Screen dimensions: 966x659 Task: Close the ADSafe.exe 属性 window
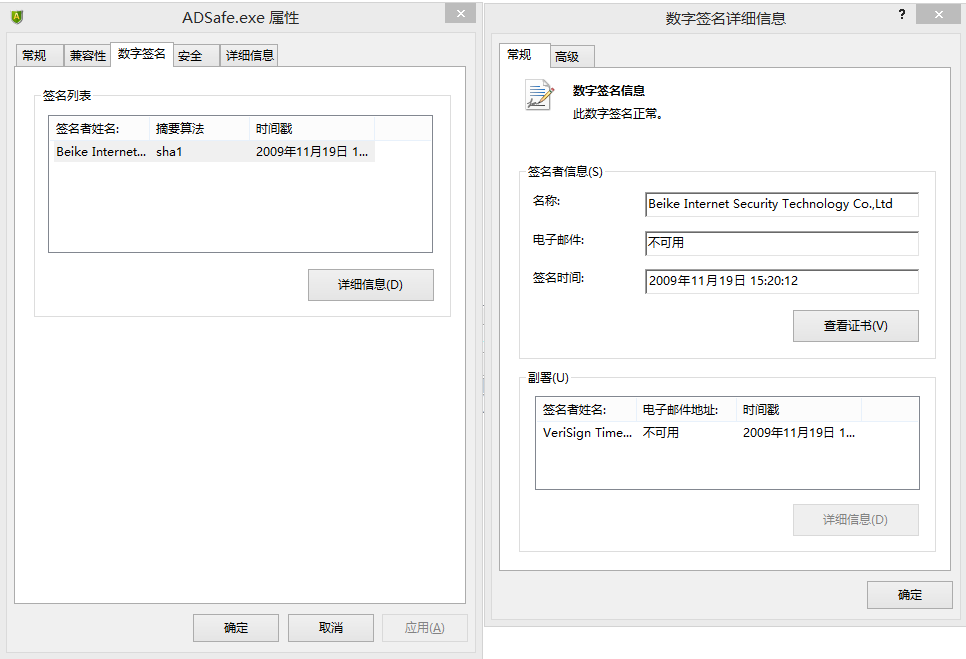point(460,14)
